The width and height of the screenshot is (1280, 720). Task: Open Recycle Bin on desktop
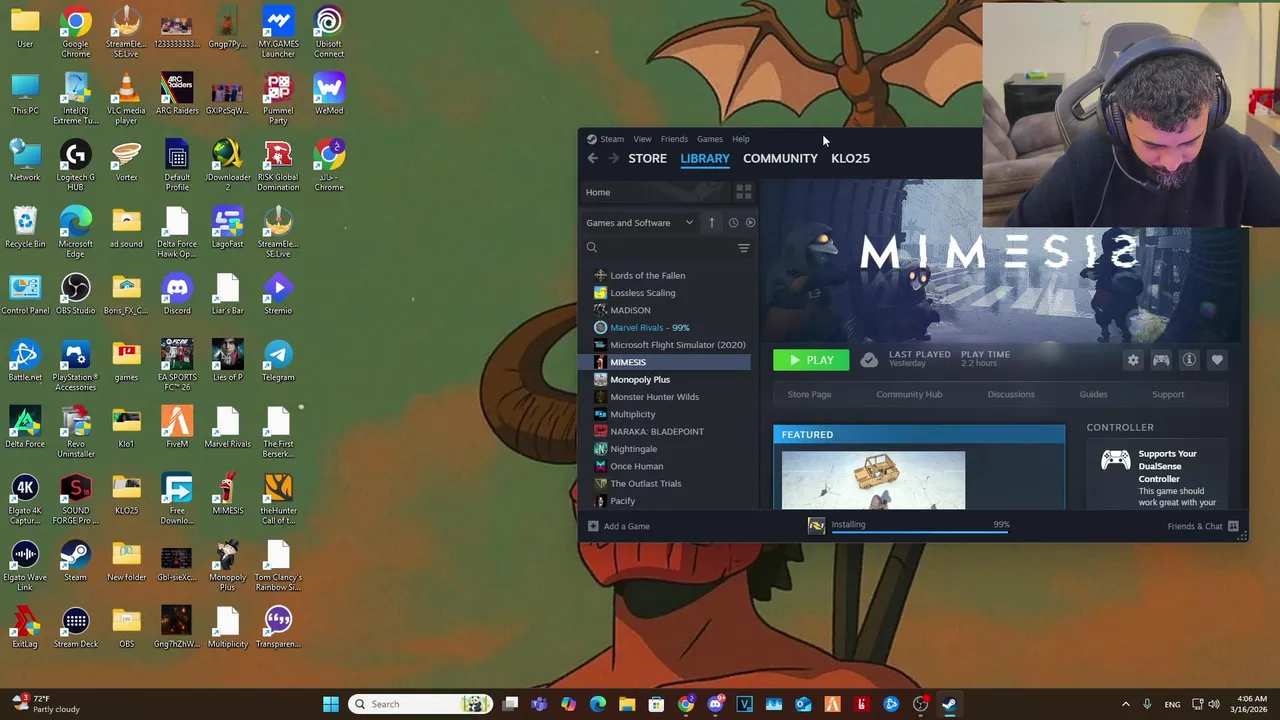click(x=25, y=227)
